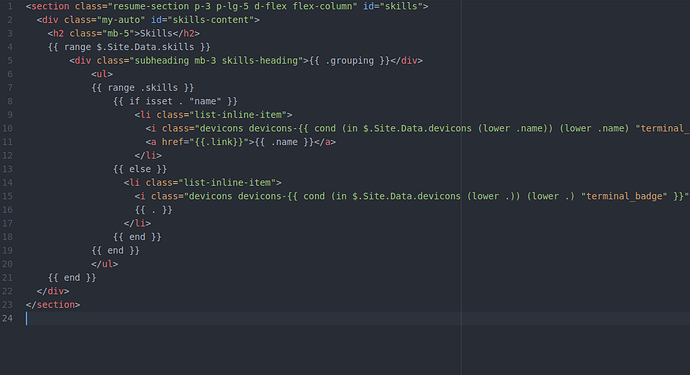Click "cond" keyword on line 10
690x375 pixels.
coord(325,128)
